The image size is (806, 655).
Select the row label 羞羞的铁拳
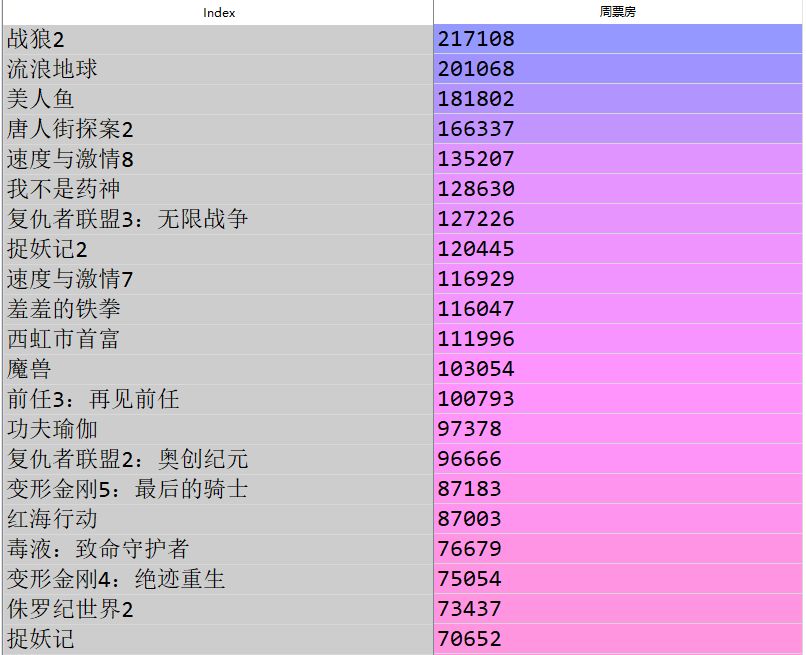coord(218,309)
